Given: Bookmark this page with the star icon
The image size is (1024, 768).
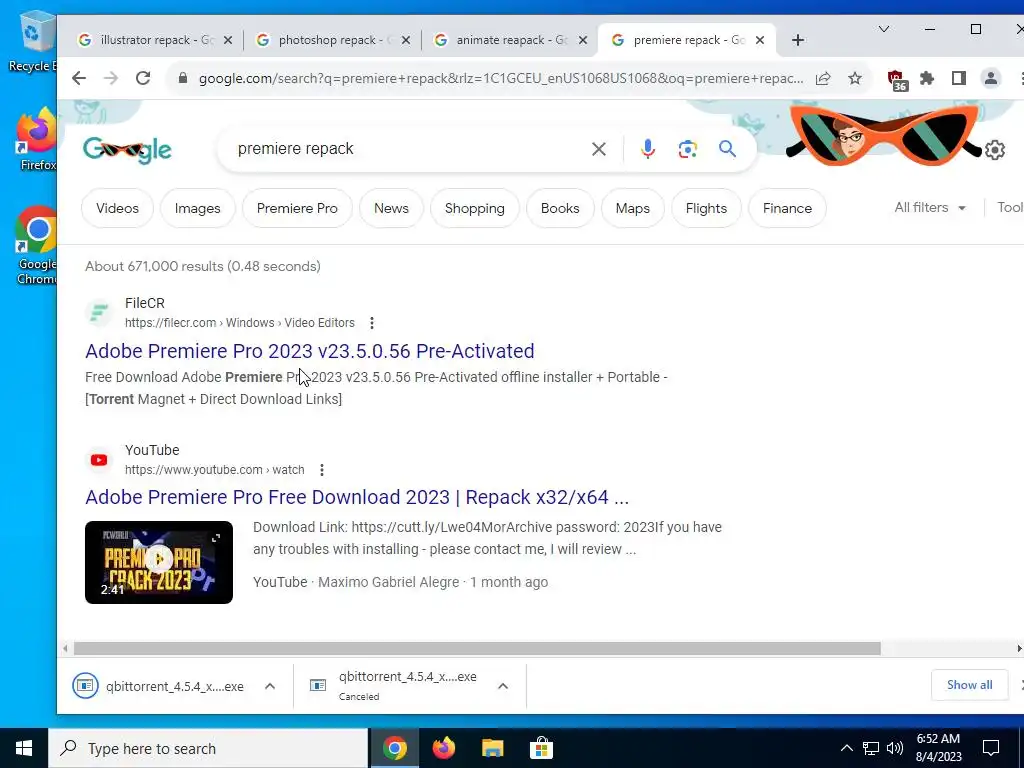Looking at the screenshot, I should pos(855,78).
